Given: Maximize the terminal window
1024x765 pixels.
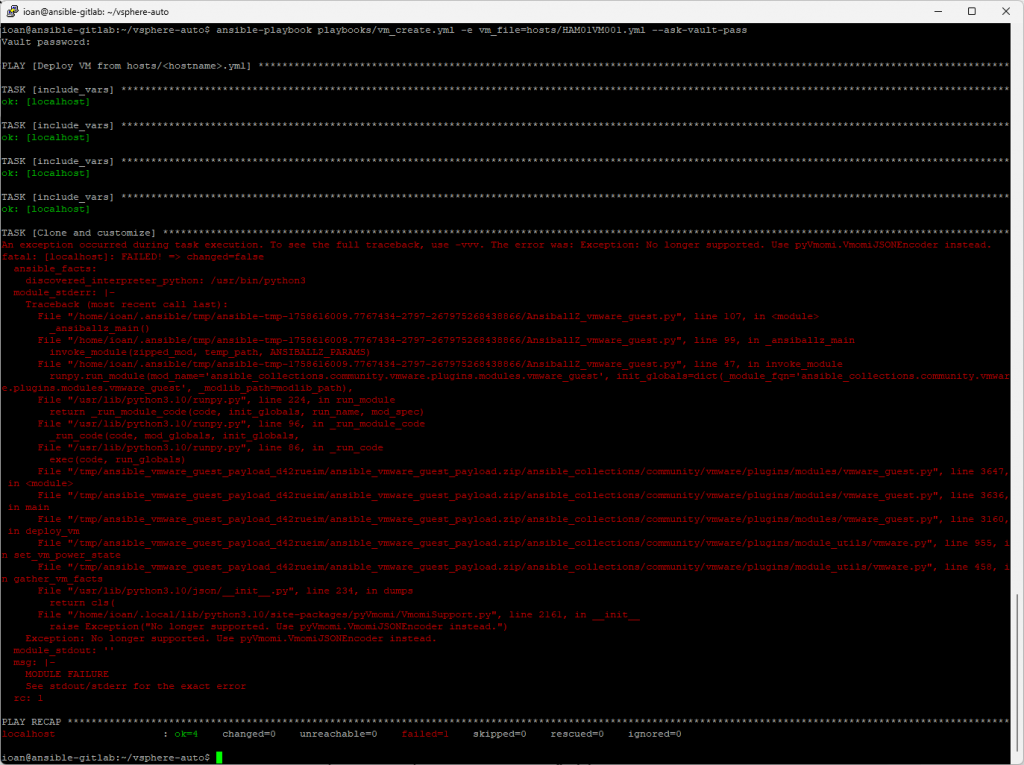Looking at the screenshot, I should 971,10.
